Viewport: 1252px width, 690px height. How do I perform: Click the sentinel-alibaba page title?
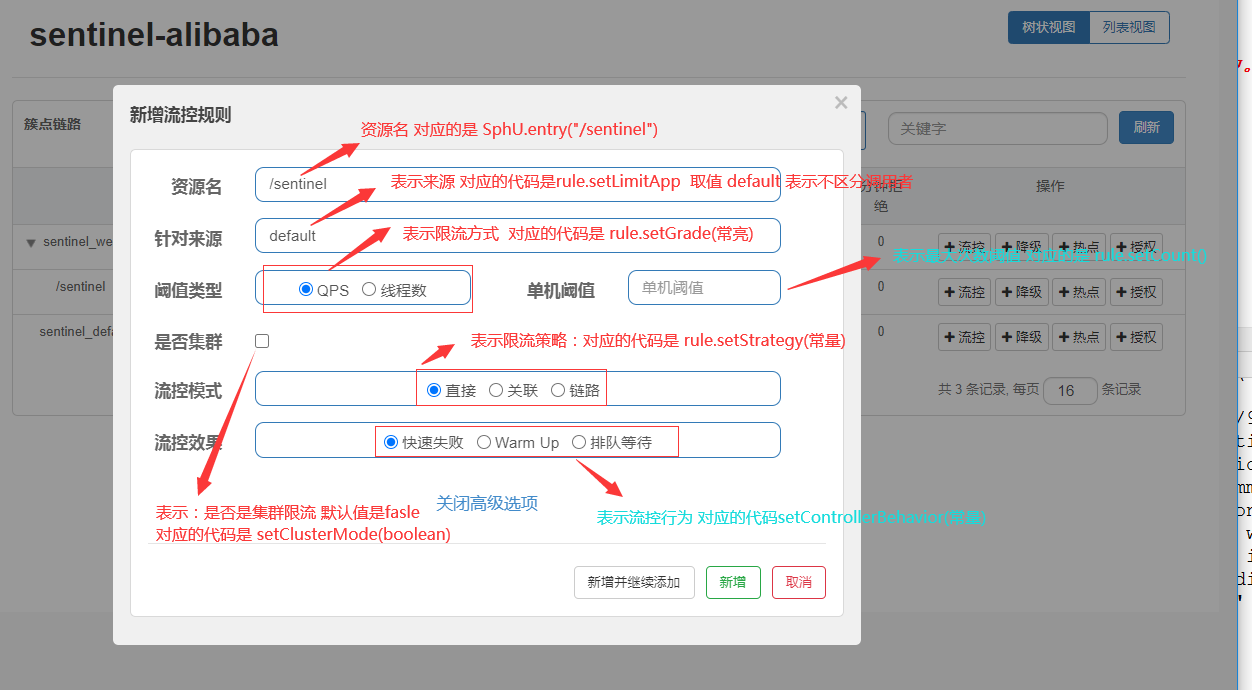(x=154, y=35)
